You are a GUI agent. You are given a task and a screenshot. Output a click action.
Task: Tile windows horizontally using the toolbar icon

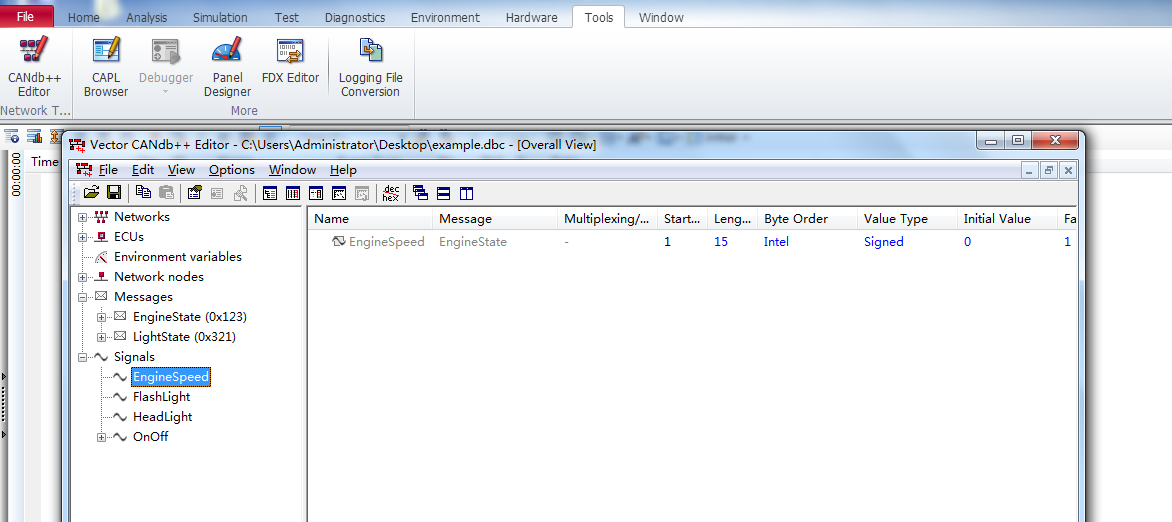[x=443, y=193]
